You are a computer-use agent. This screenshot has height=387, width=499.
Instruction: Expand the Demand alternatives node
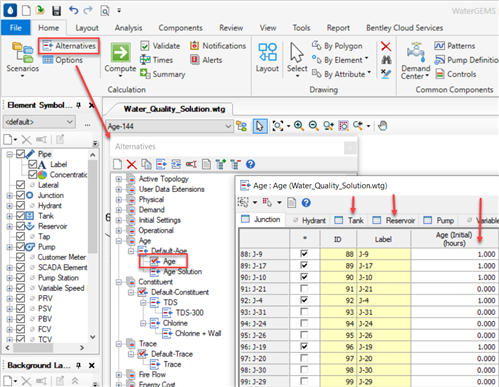(119, 210)
